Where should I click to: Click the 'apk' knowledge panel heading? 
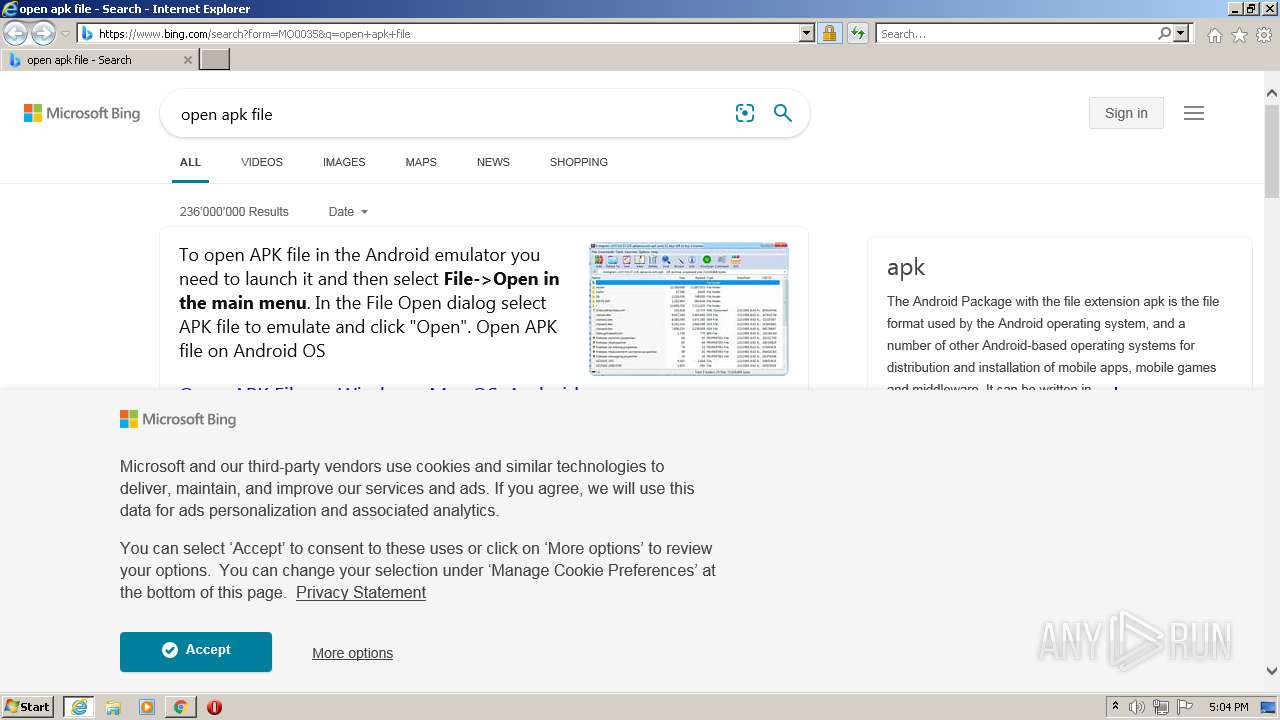pyautogui.click(x=906, y=267)
